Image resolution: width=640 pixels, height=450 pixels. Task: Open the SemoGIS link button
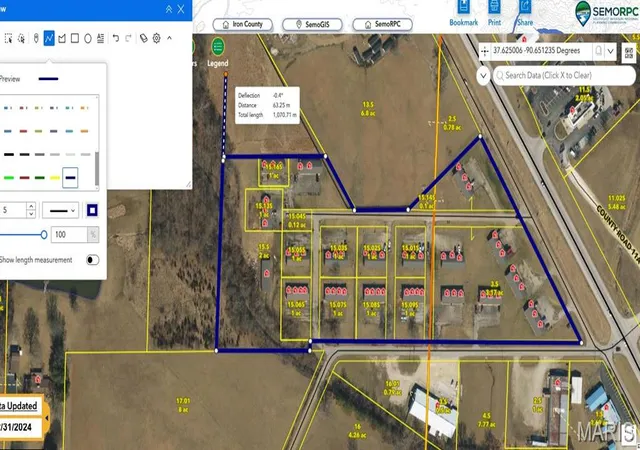click(312, 25)
